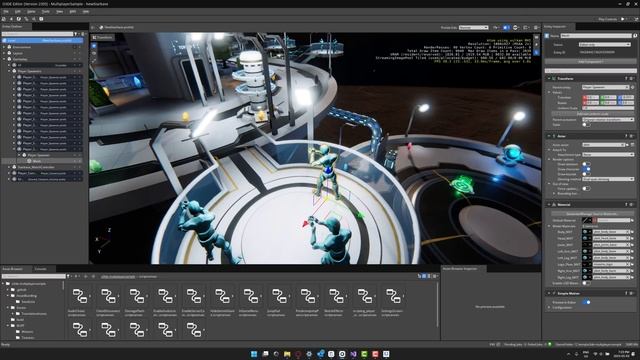Open the Edit menu
Screen dimensions: 640x360
tap(18, 11)
